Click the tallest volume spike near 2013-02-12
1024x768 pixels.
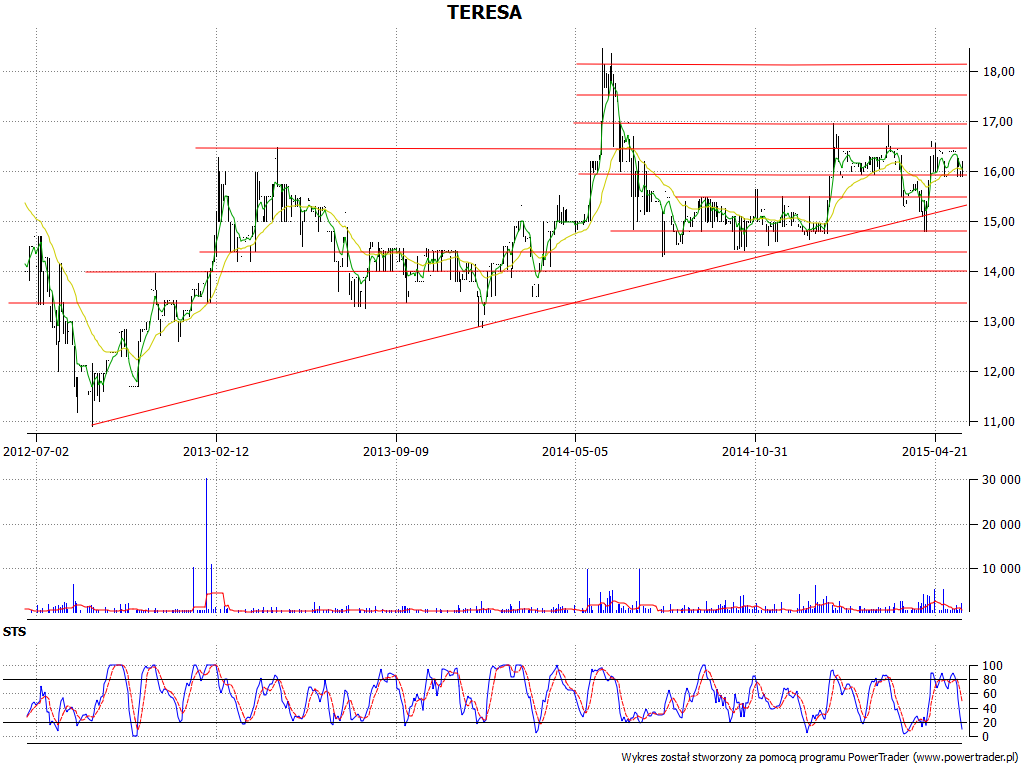206,545
